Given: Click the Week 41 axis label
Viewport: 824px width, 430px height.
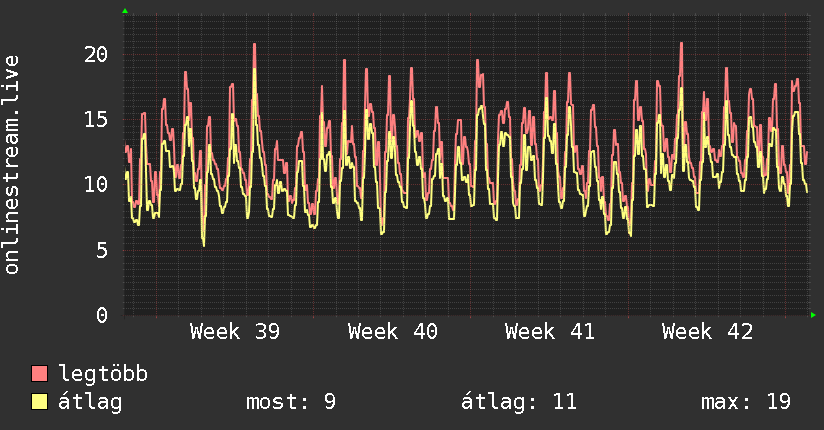Looking at the screenshot, I should pos(550,332).
